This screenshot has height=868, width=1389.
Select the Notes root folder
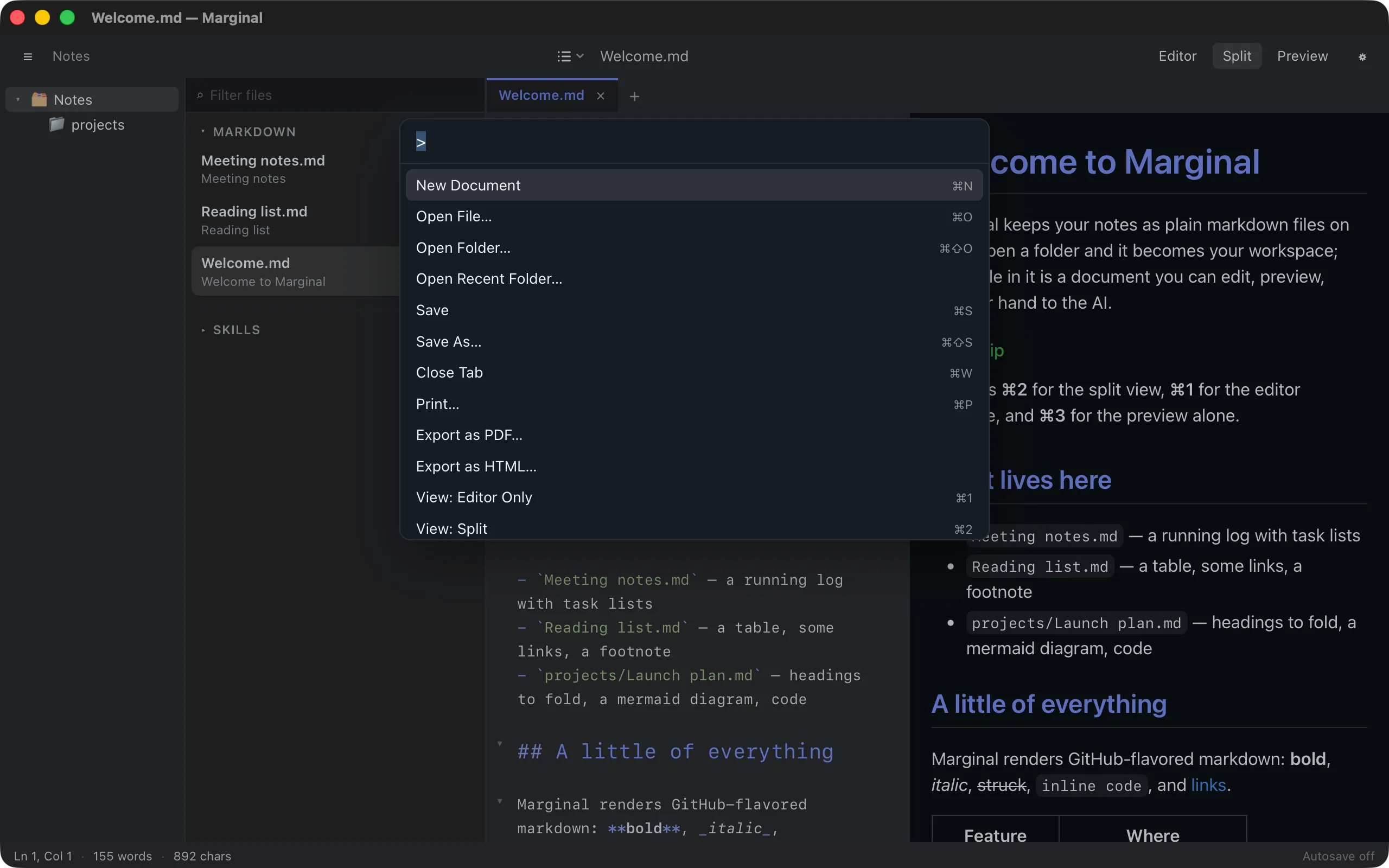pos(92,99)
